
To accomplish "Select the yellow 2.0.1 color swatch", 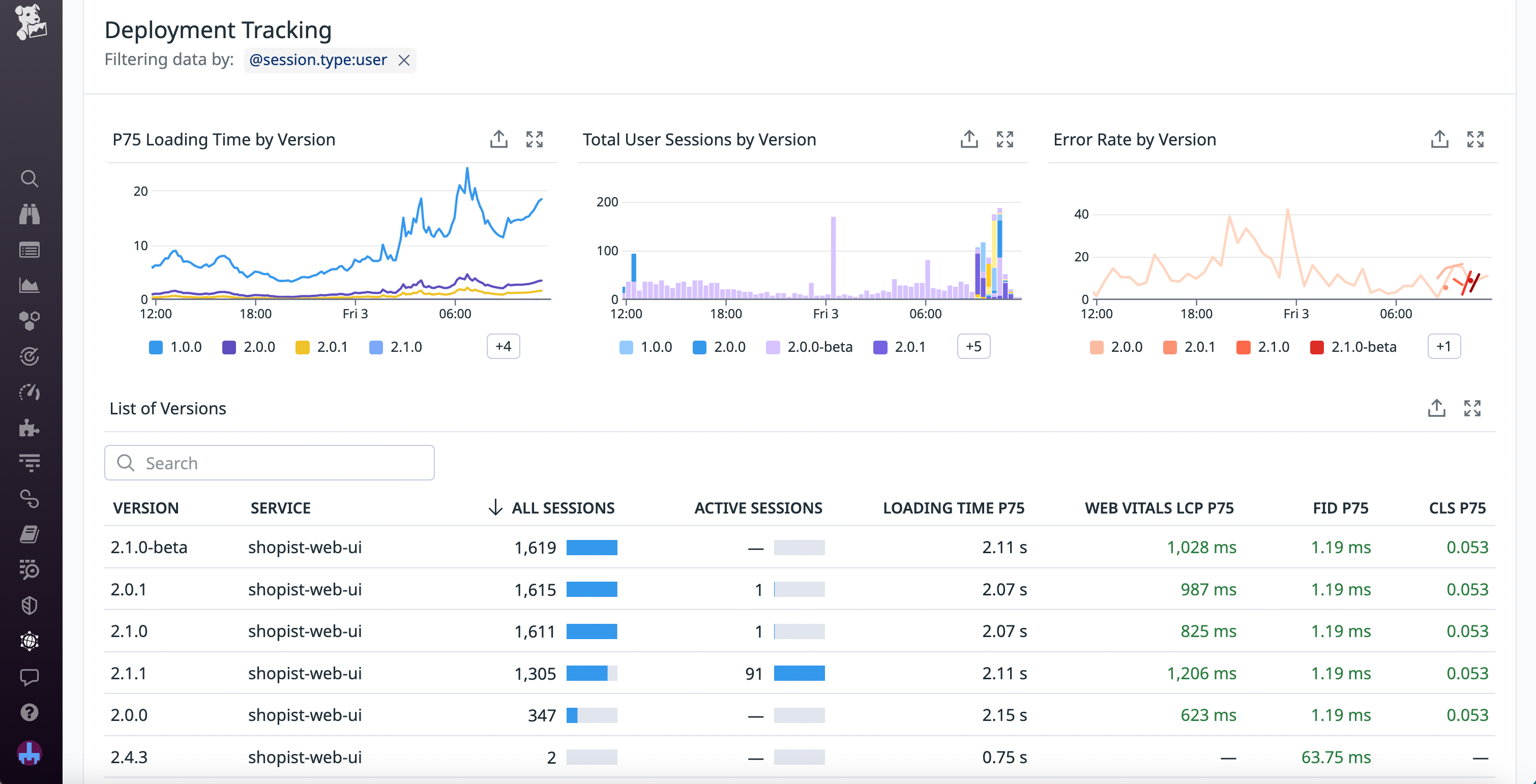I will pyautogui.click(x=304, y=346).
